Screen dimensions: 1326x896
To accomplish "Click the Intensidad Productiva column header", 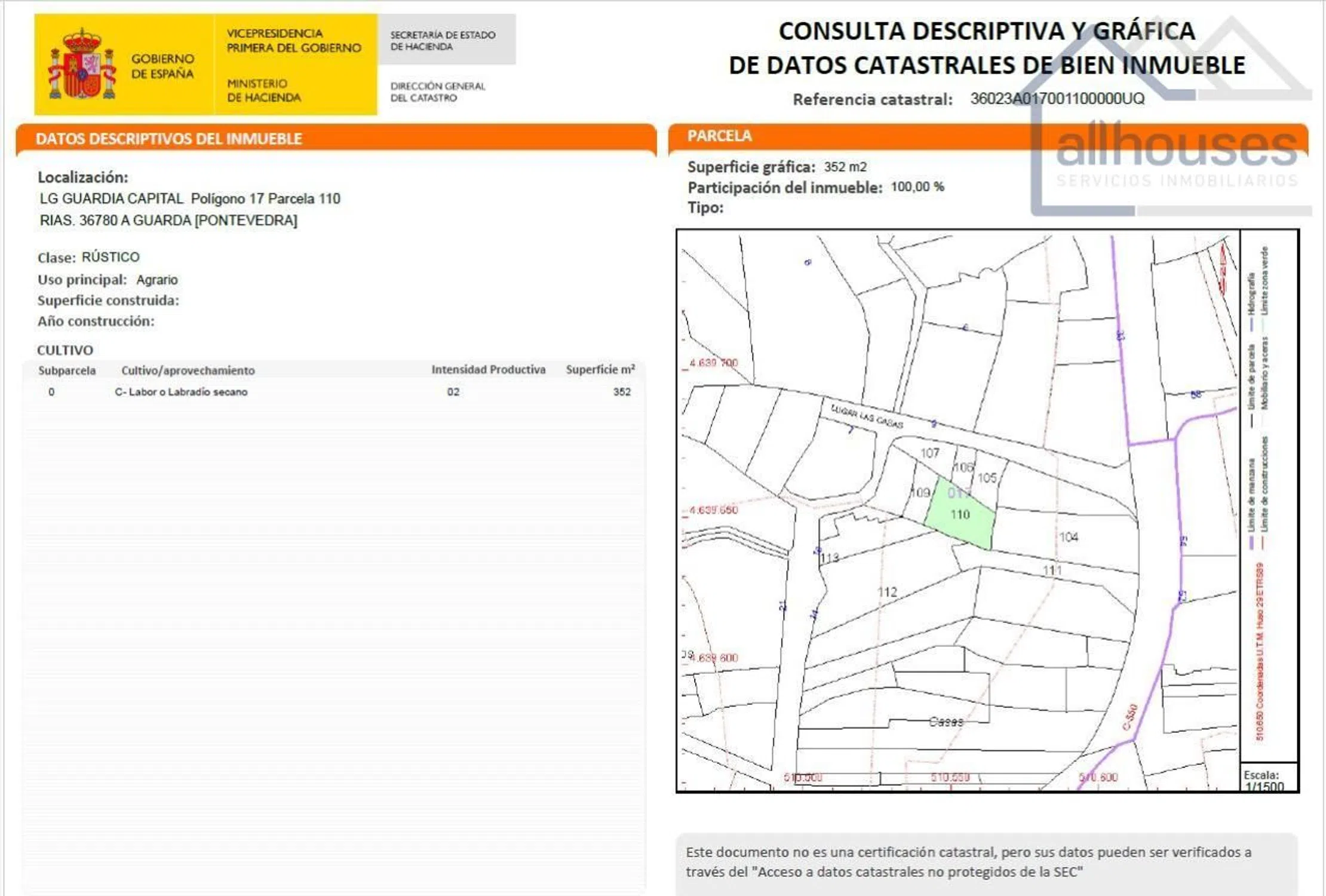I will [488, 370].
